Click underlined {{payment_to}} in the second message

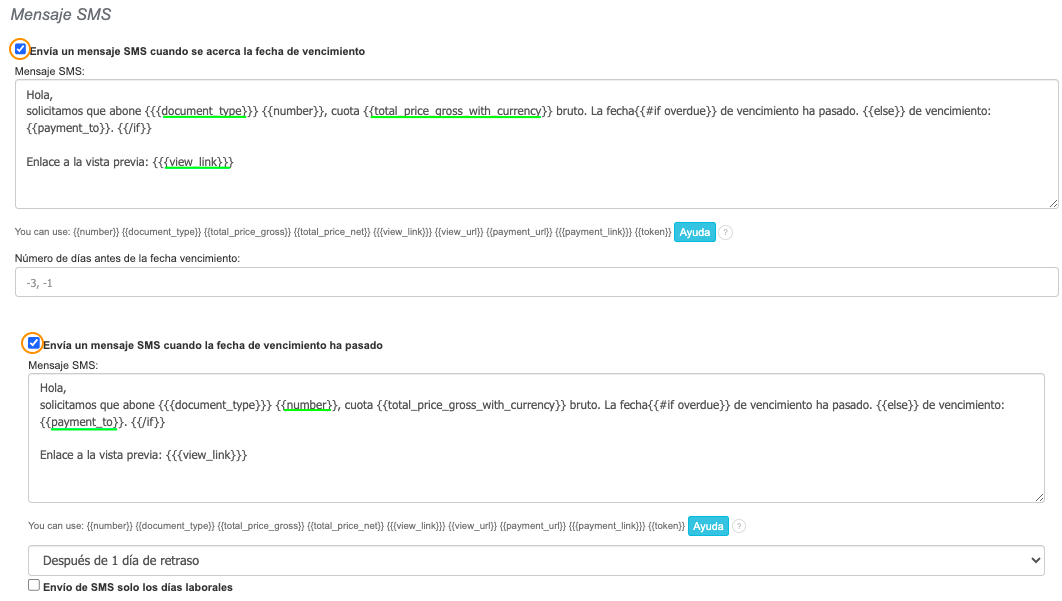pyautogui.click(x=84, y=422)
